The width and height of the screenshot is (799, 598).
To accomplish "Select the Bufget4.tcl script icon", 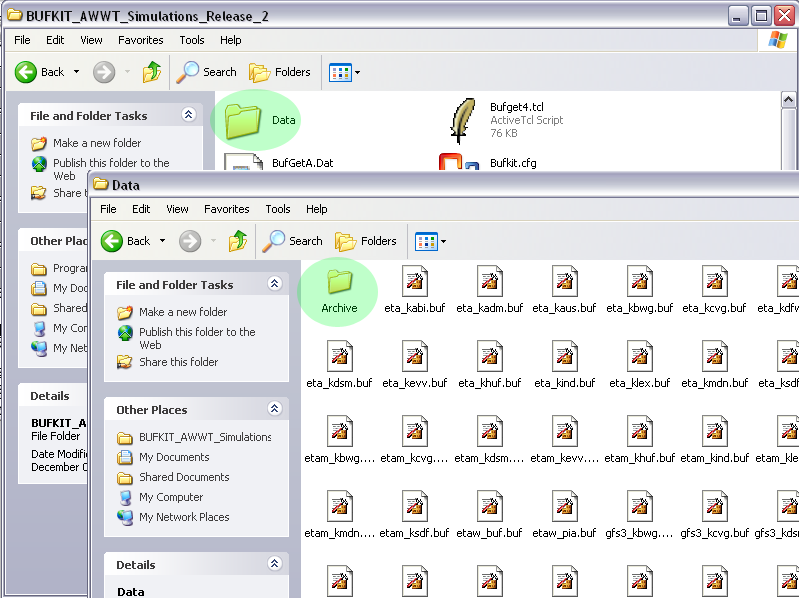I will [x=461, y=119].
